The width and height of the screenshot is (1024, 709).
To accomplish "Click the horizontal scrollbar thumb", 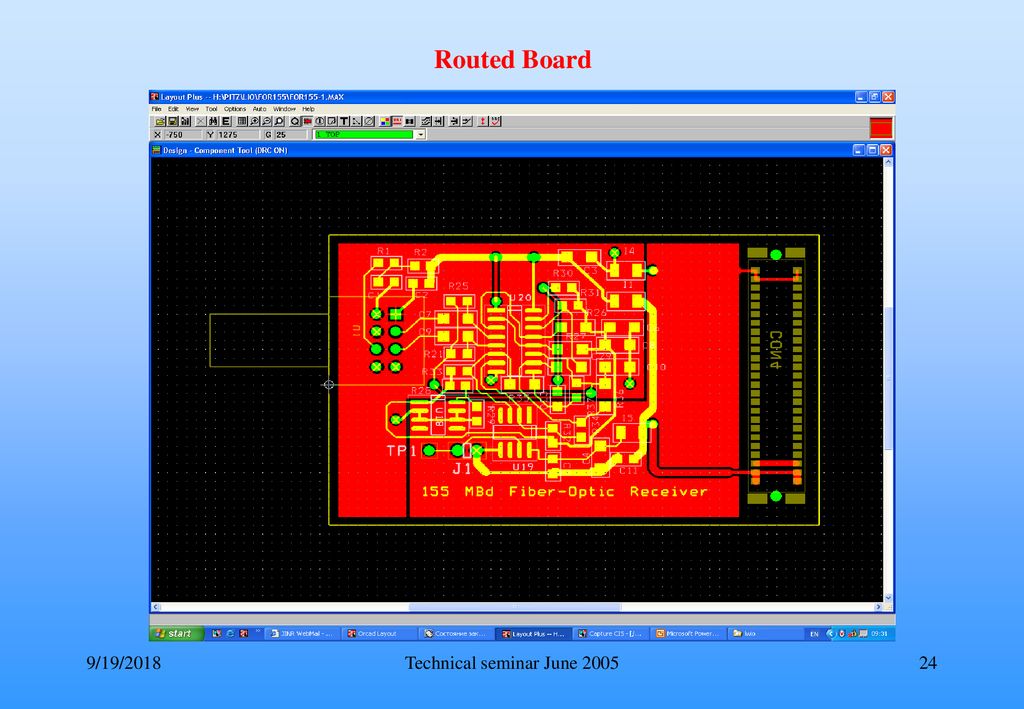I will (x=515, y=607).
